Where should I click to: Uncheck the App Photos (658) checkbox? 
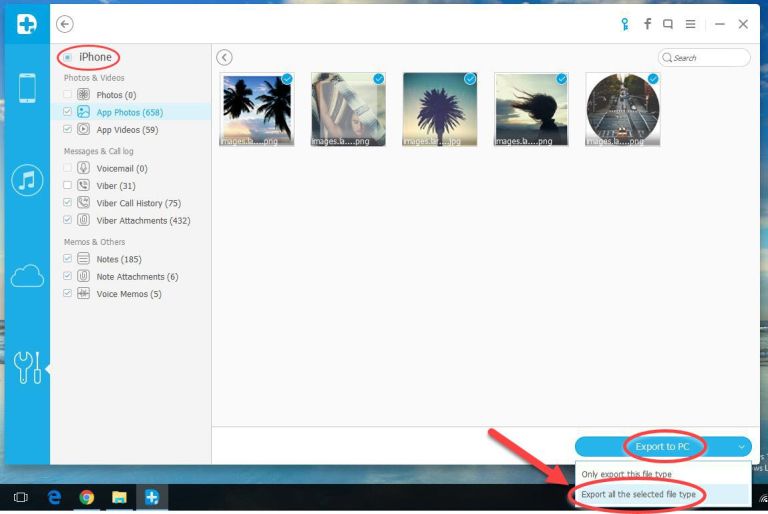(x=68, y=112)
